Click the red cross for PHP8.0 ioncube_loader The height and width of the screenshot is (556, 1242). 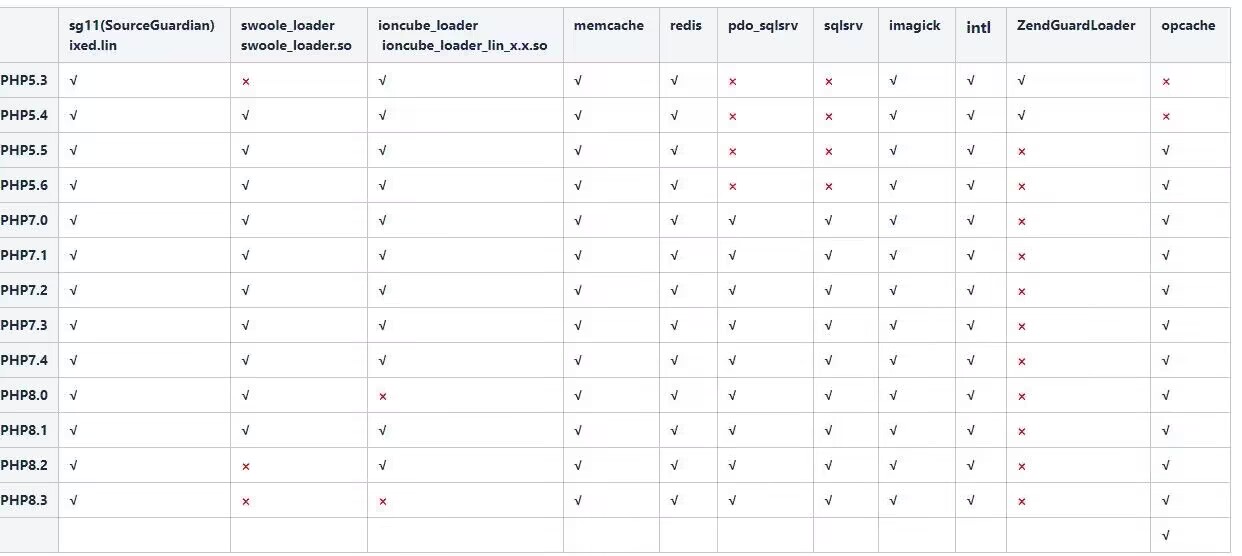(383, 396)
